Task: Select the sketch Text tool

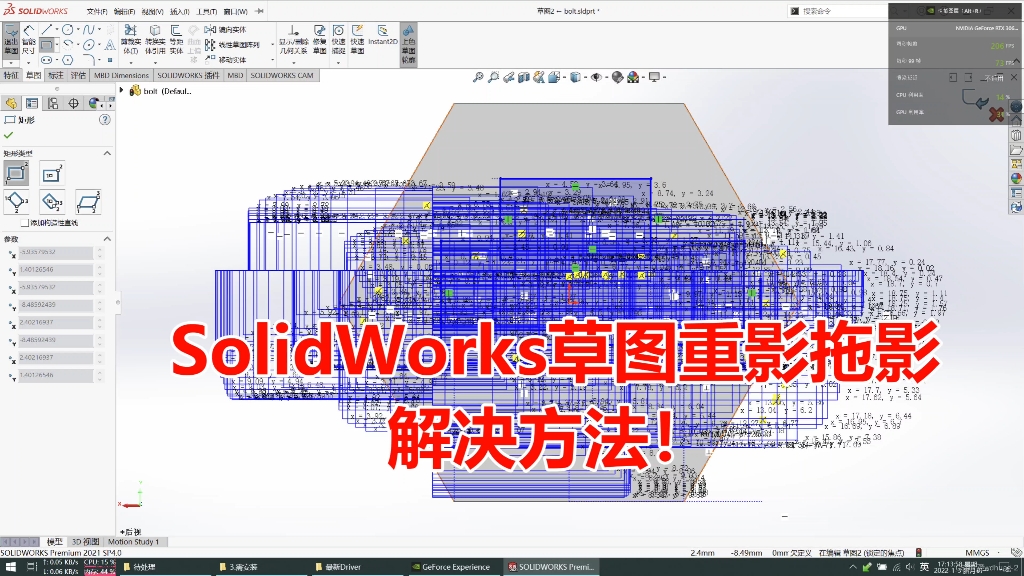Action: [x=110, y=45]
